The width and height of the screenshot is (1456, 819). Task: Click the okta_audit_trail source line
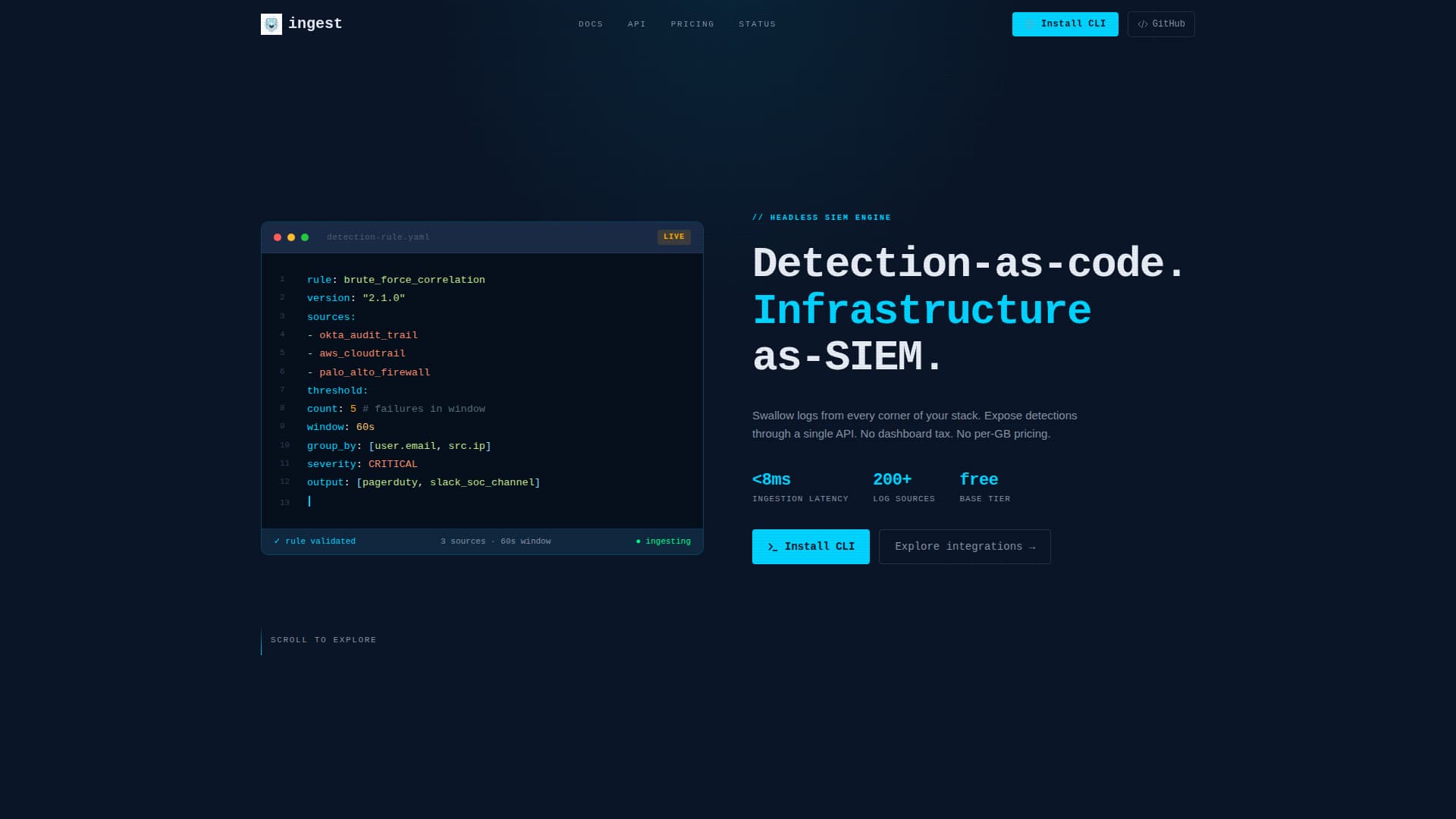point(362,335)
